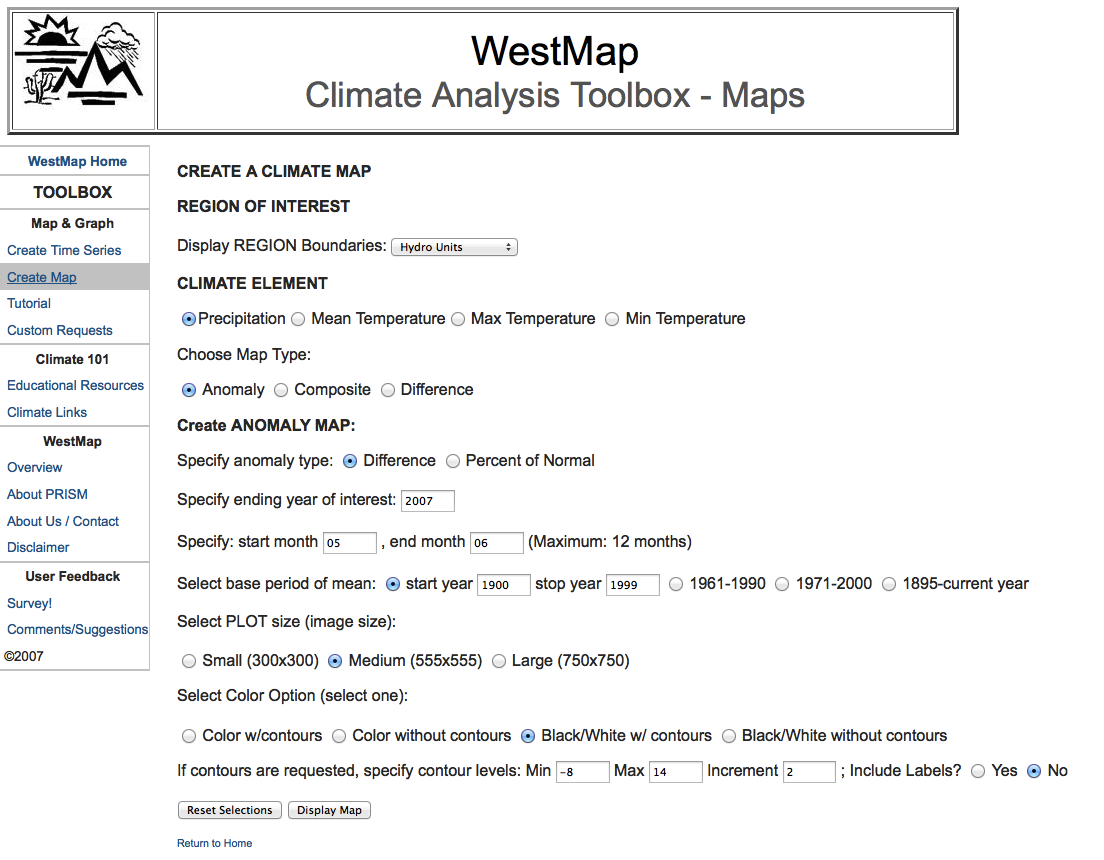Choose Black/White without contours option
1104x860 pixels.
pyautogui.click(x=729, y=736)
